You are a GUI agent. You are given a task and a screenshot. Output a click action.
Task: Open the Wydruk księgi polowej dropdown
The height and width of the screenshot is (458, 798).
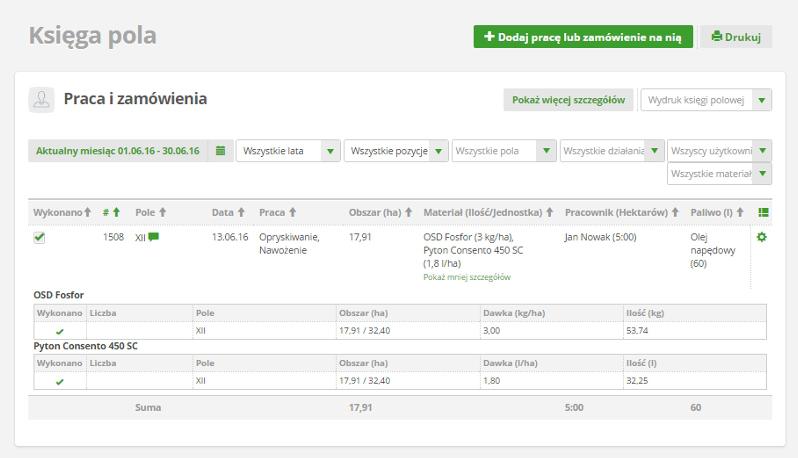[x=706, y=100]
